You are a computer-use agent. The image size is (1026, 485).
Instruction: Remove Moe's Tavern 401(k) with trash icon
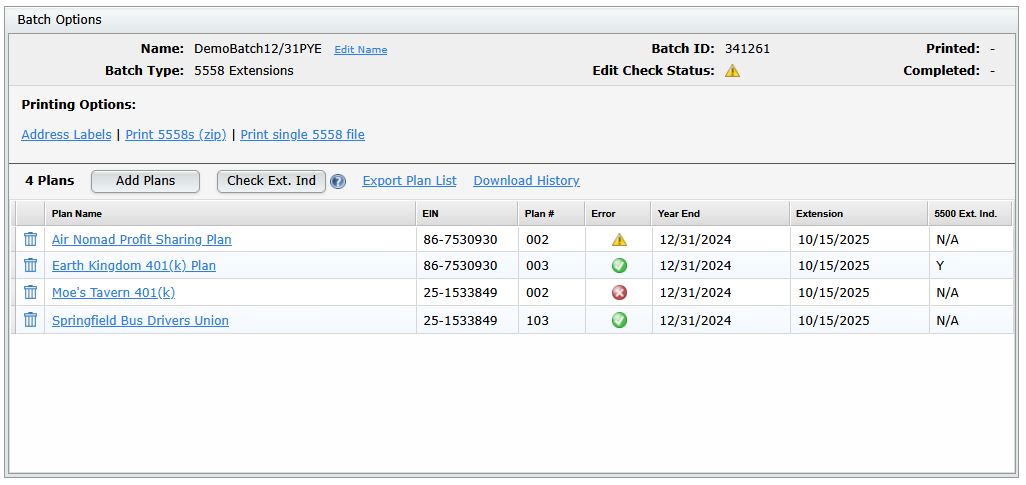[x=30, y=293]
